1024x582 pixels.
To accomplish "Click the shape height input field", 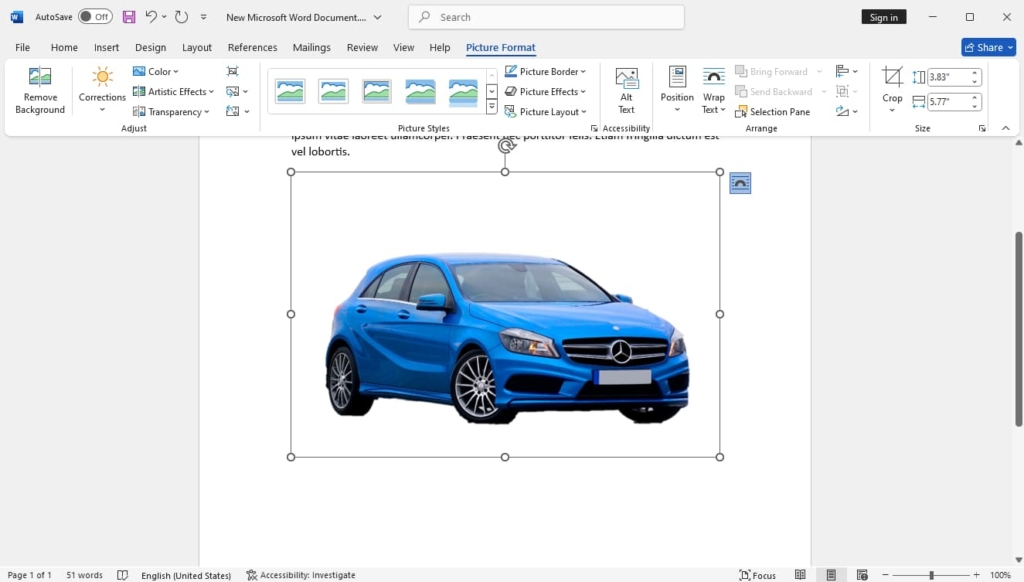I will [x=948, y=77].
